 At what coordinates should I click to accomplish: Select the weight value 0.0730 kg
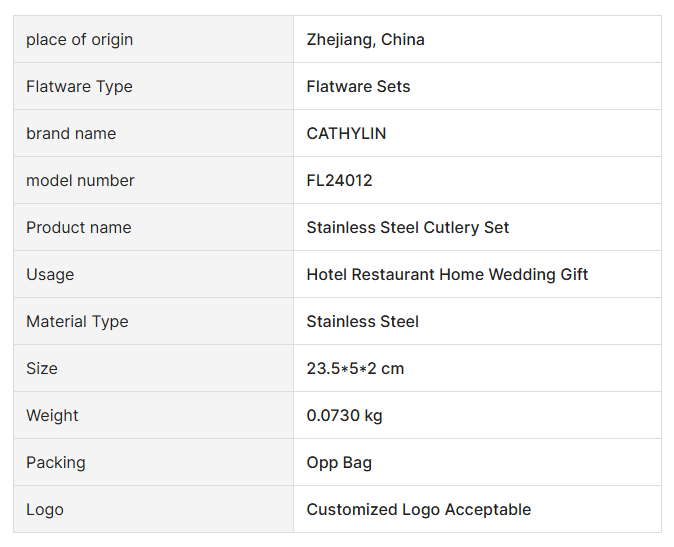click(x=344, y=416)
